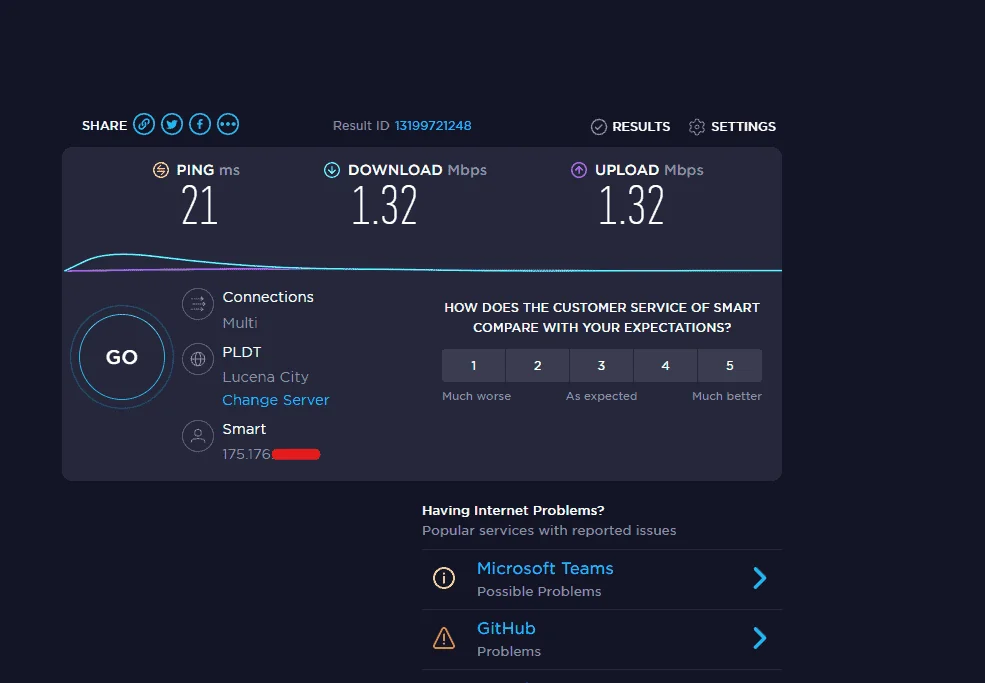Click the 'Possible Problems' status text
Screen dimensions: 985x683
click(x=539, y=591)
